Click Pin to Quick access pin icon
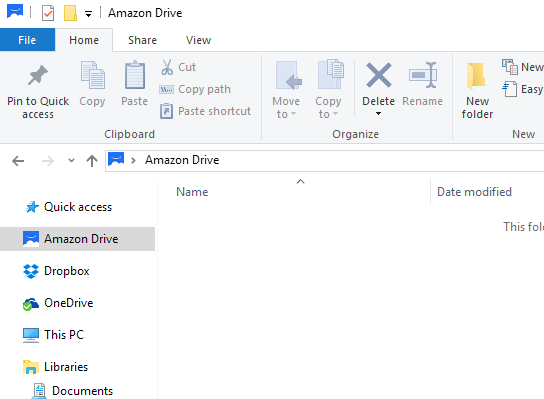This screenshot has height=399, width=544. [x=38, y=75]
